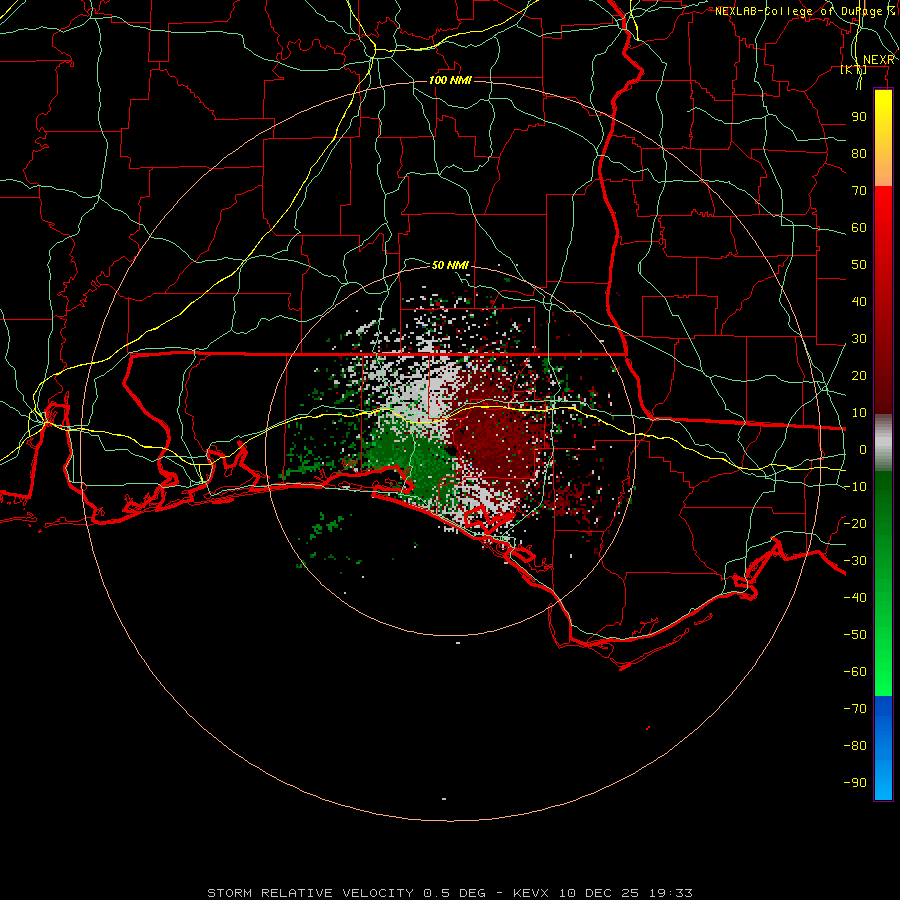Click the 0 value on velocity scale
This screenshot has width=900, height=900.
click(863, 449)
